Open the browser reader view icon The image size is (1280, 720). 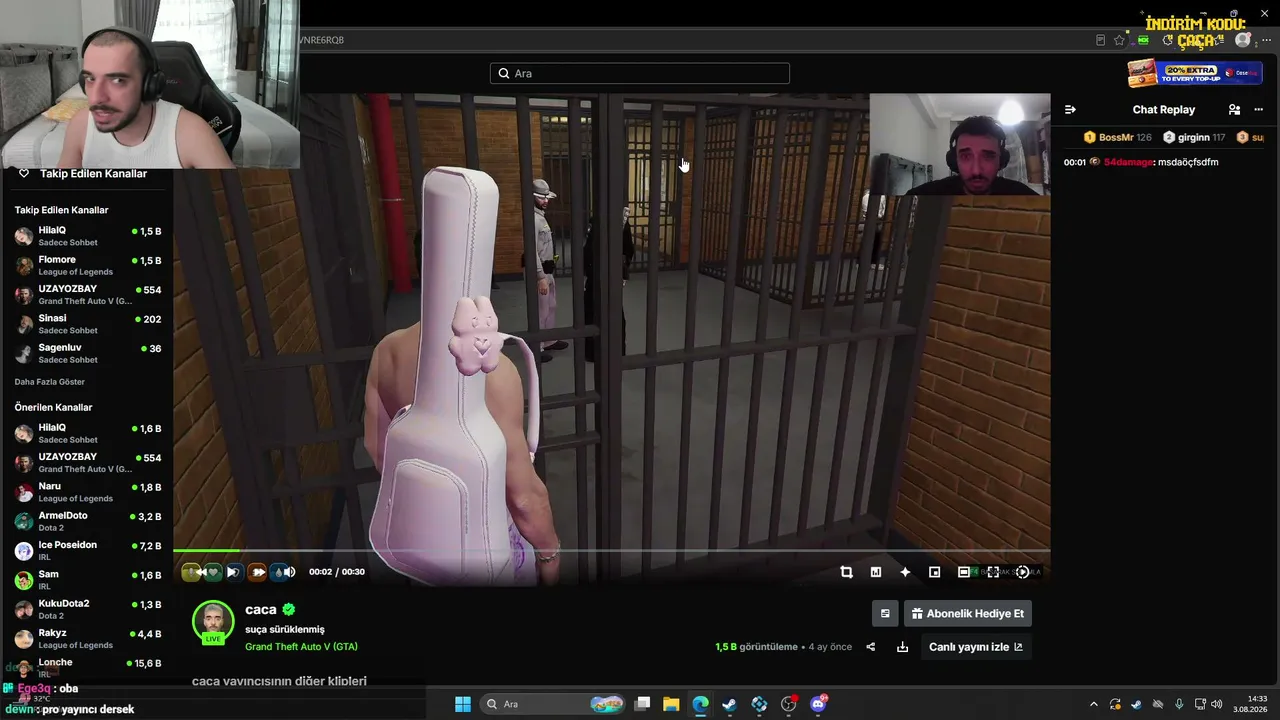tap(1100, 40)
